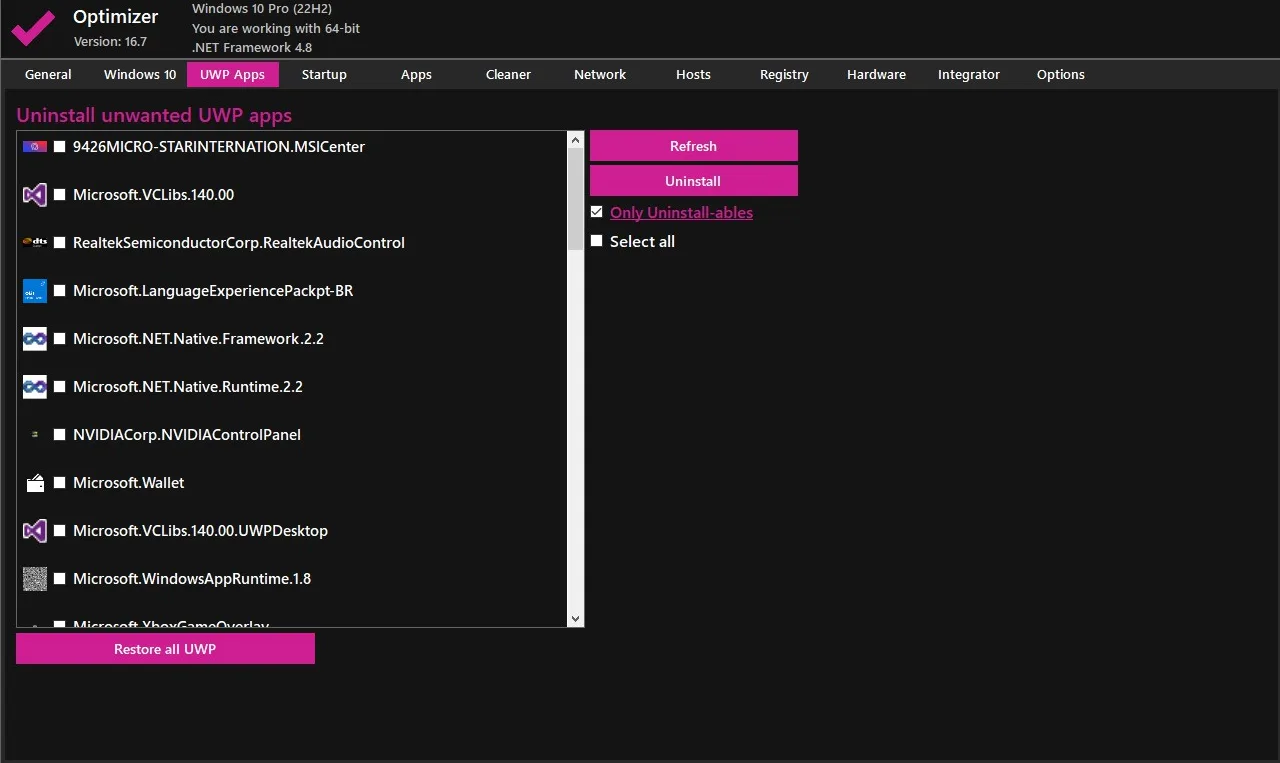Select the 9426MICRO-STARINTERNATION.MSICenter entry text

pyautogui.click(x=219, y=147)
